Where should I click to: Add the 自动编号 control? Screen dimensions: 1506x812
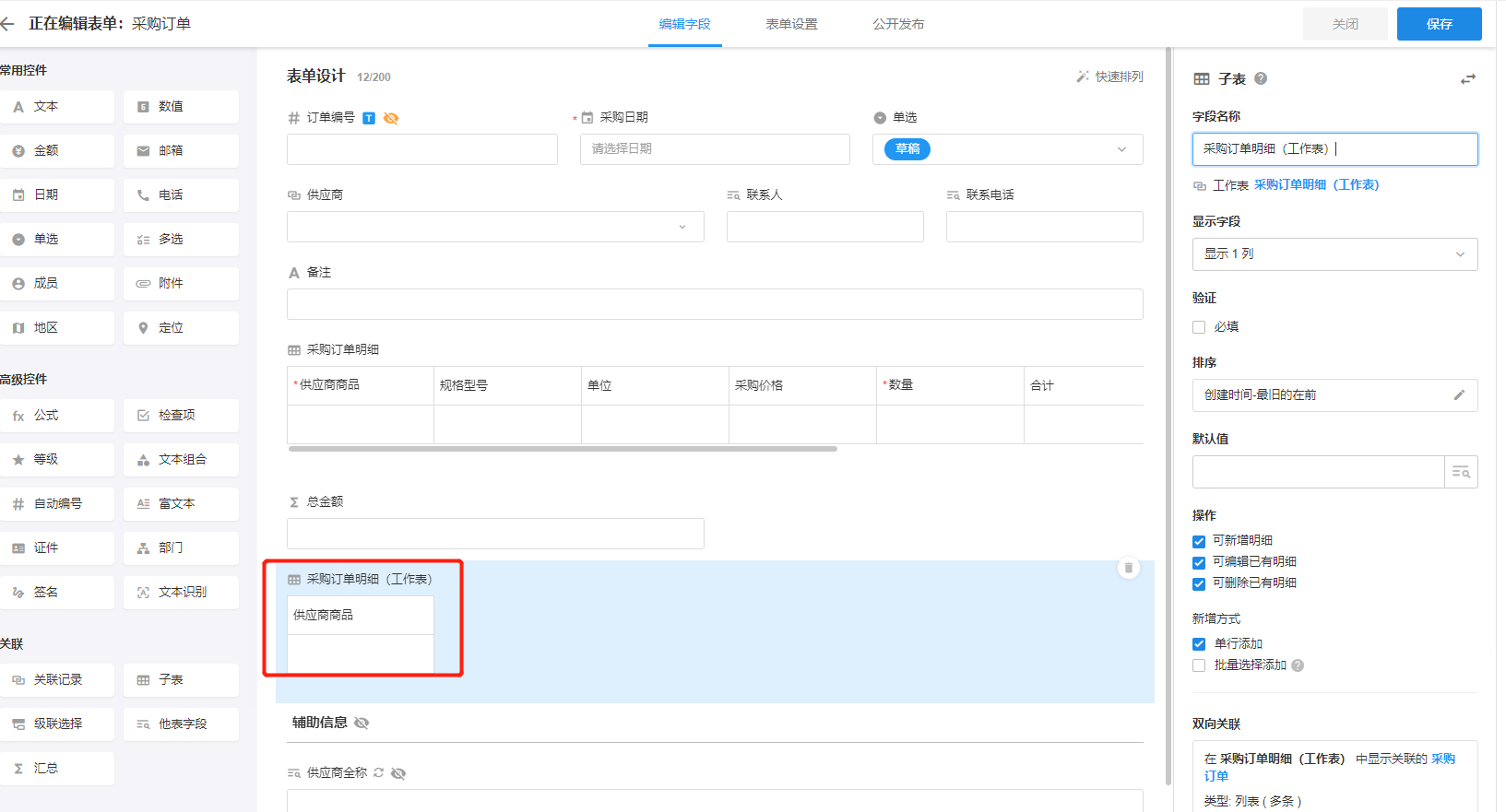point(57,504)
